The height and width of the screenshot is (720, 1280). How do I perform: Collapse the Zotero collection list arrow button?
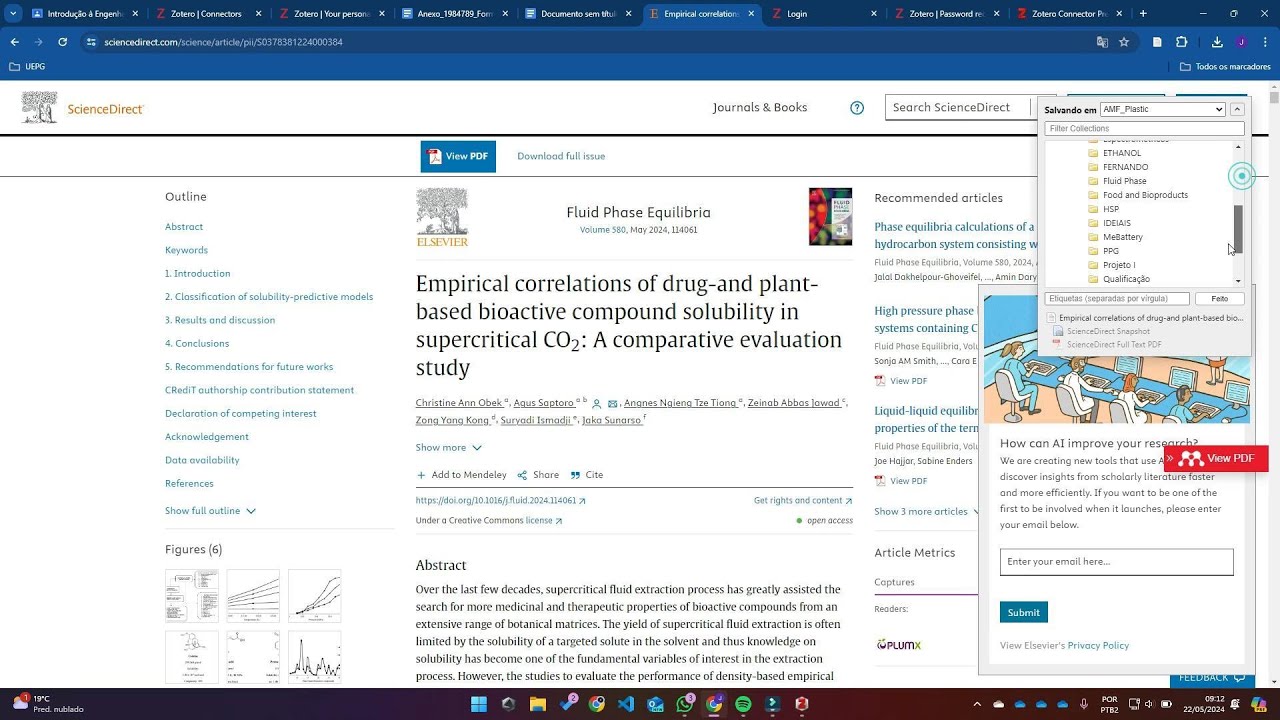[x=1237, y=109]
